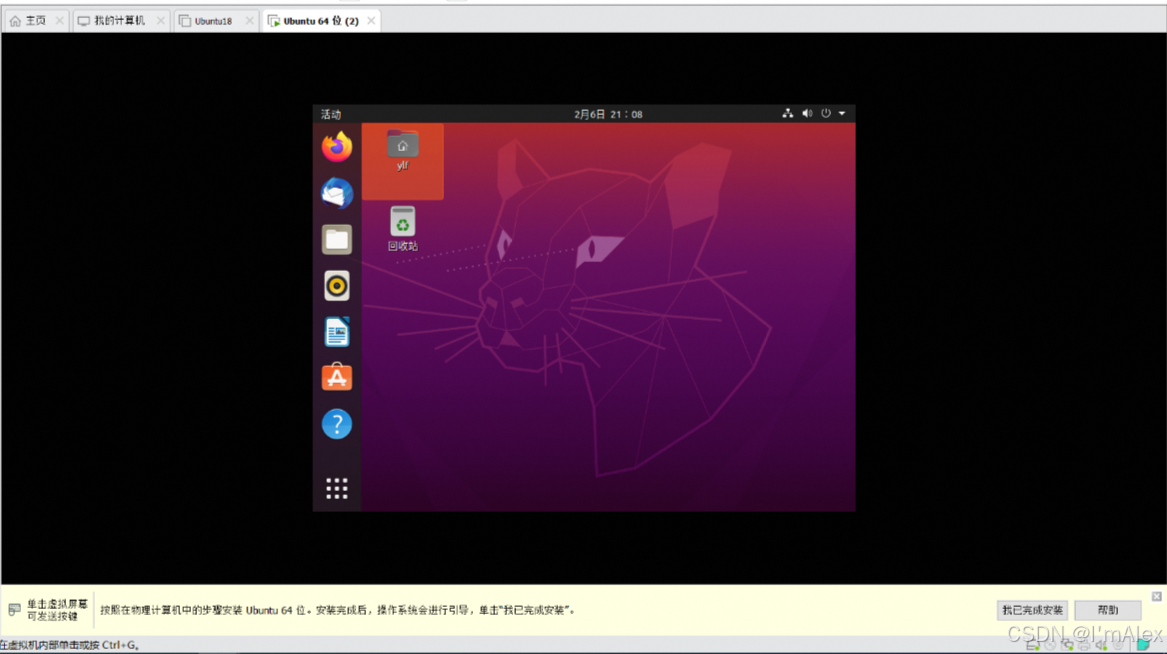Click the teal message log icon
1167x654 pixels.
click(x=1143, y=644)
